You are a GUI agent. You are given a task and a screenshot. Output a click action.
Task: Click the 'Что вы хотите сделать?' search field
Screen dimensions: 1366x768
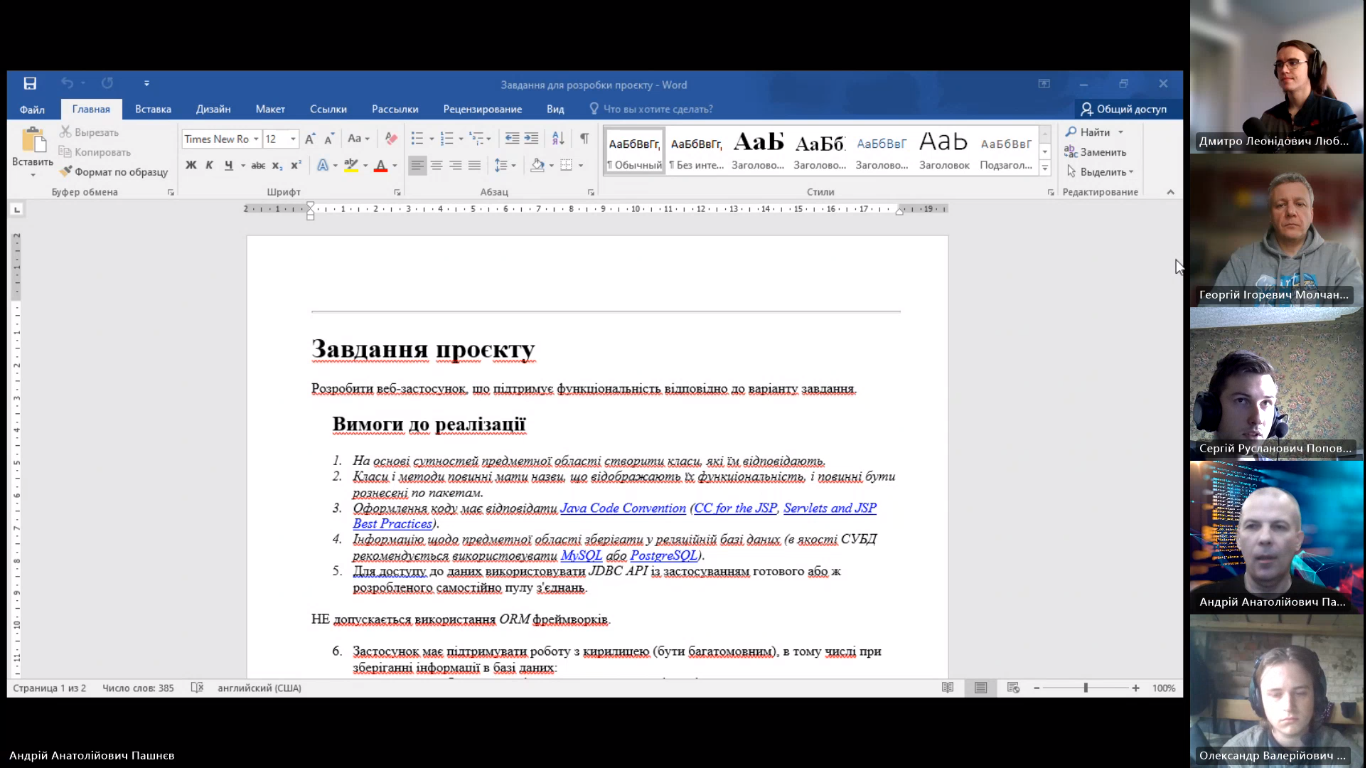657,109
